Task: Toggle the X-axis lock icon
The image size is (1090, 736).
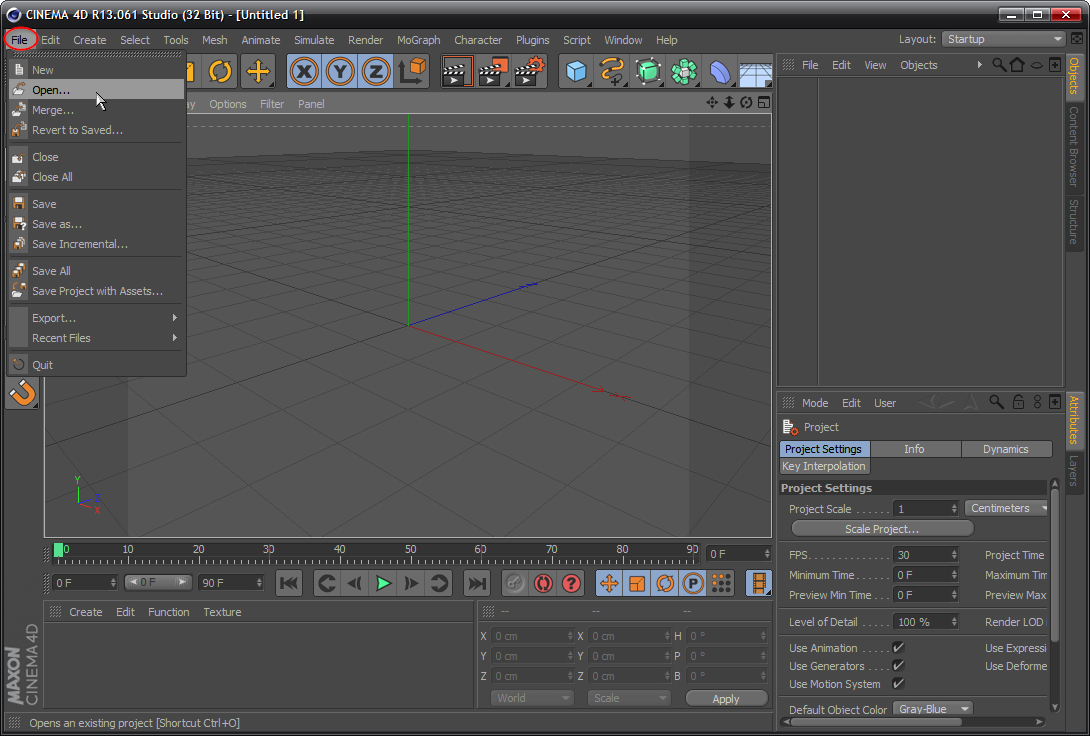Action: [x=304, y=72]
